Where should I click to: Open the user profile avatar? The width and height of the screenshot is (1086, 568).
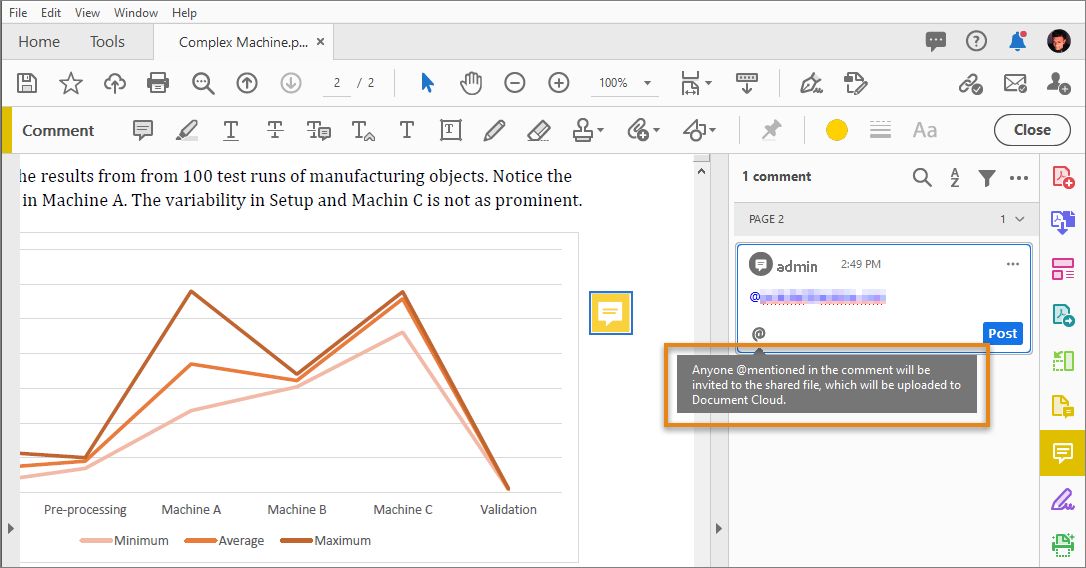(x=1058, y=42)
